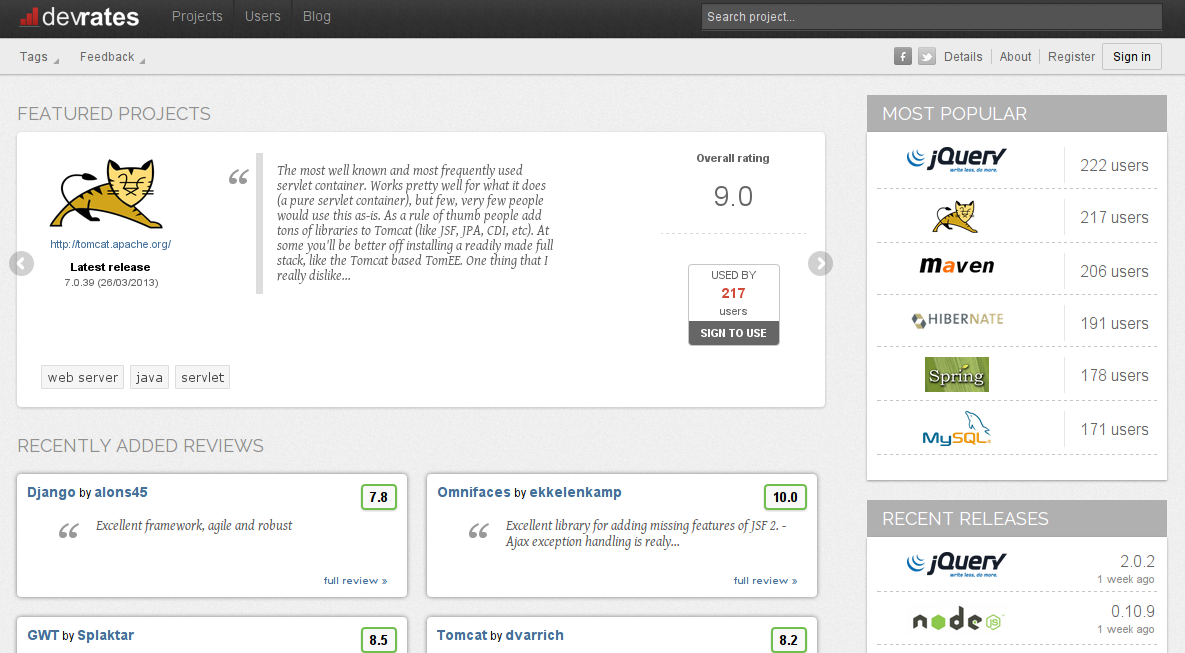
Task: Open the devrates logo home link
Action: tap(79, 17)
